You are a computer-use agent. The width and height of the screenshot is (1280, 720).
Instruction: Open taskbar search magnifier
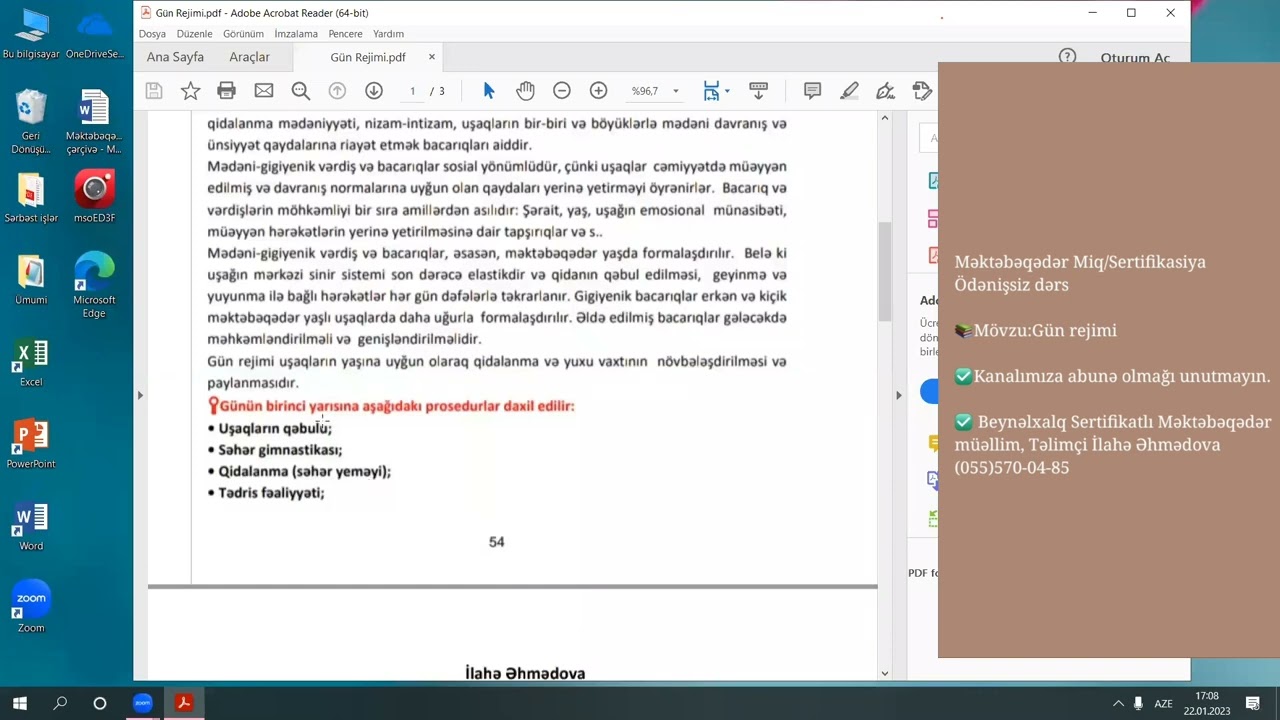pos(60,703)
